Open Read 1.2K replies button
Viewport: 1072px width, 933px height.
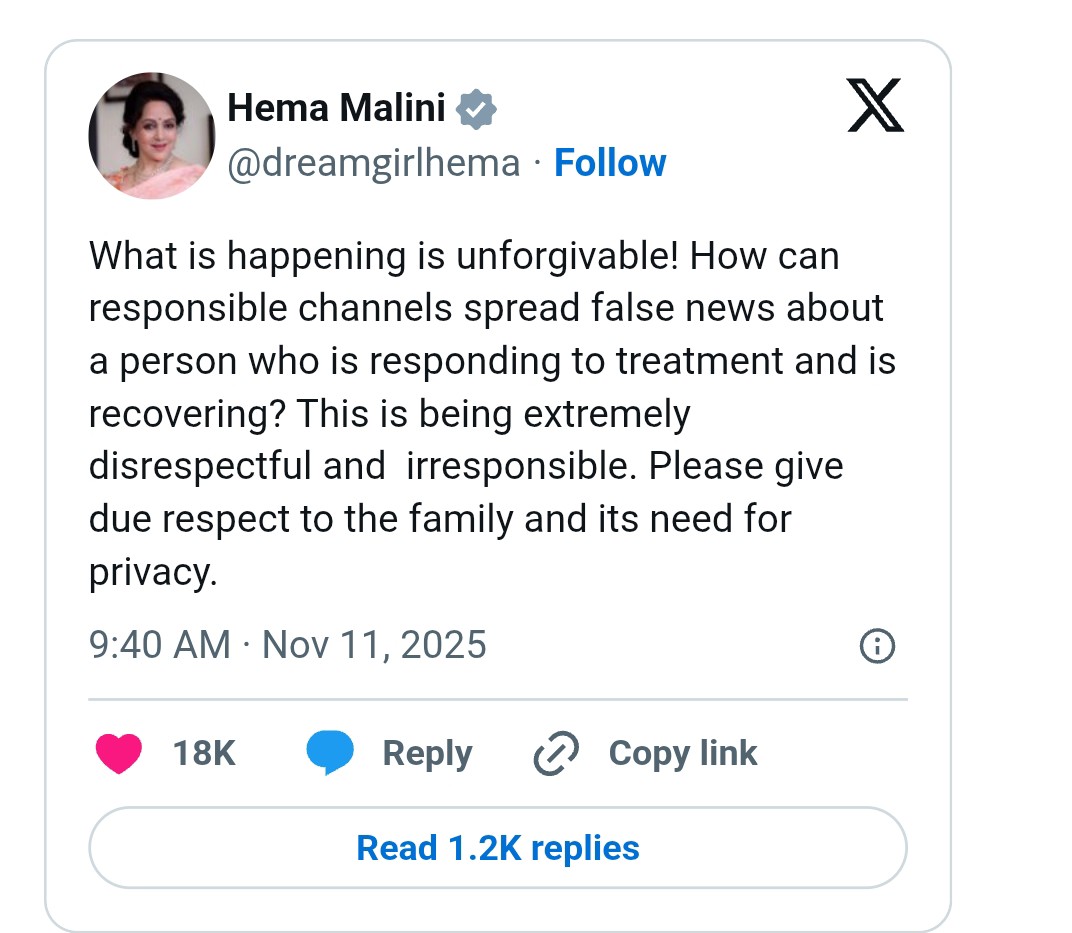[497, 848]
